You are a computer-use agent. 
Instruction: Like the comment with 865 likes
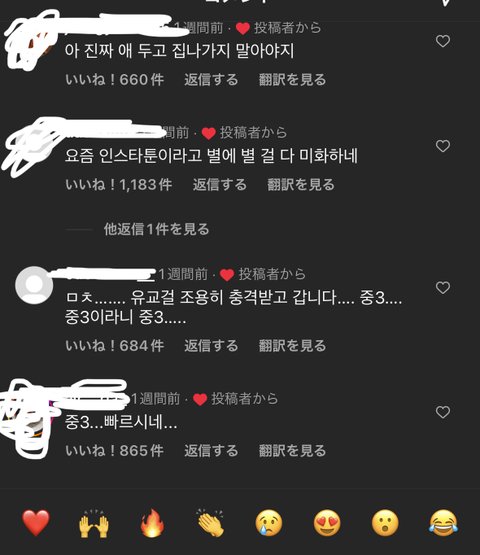[x=443, y=412]
